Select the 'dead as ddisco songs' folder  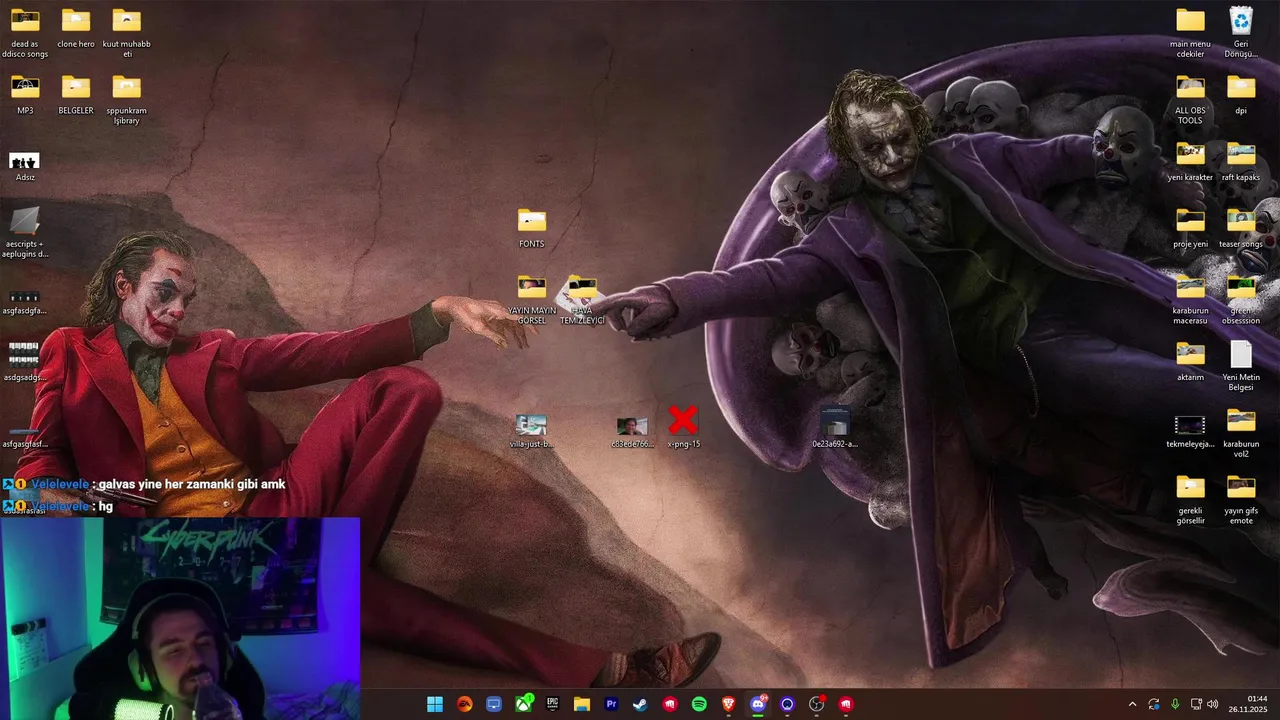point(25,31)
